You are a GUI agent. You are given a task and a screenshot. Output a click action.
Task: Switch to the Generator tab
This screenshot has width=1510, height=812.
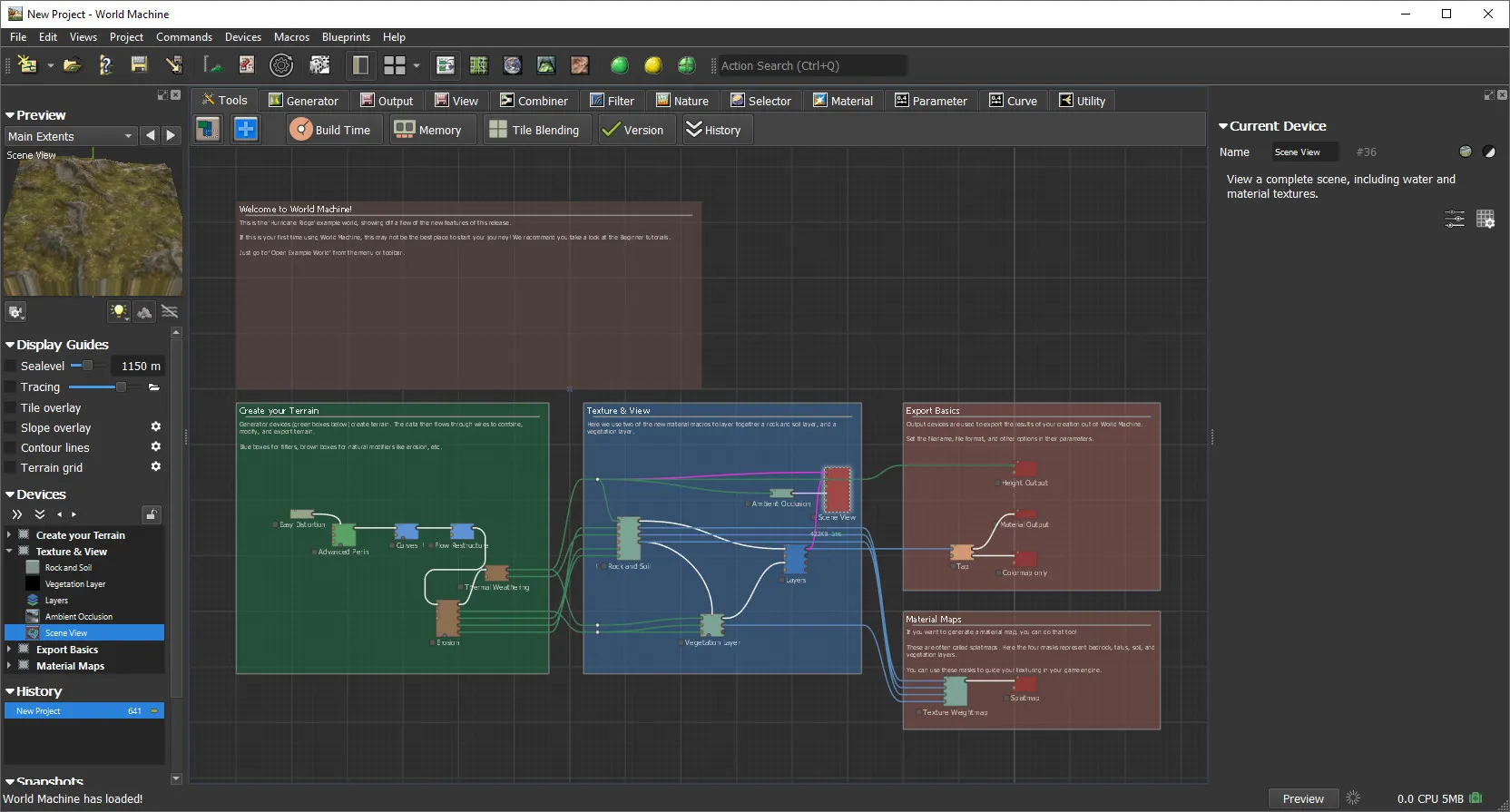pos(304,101)
